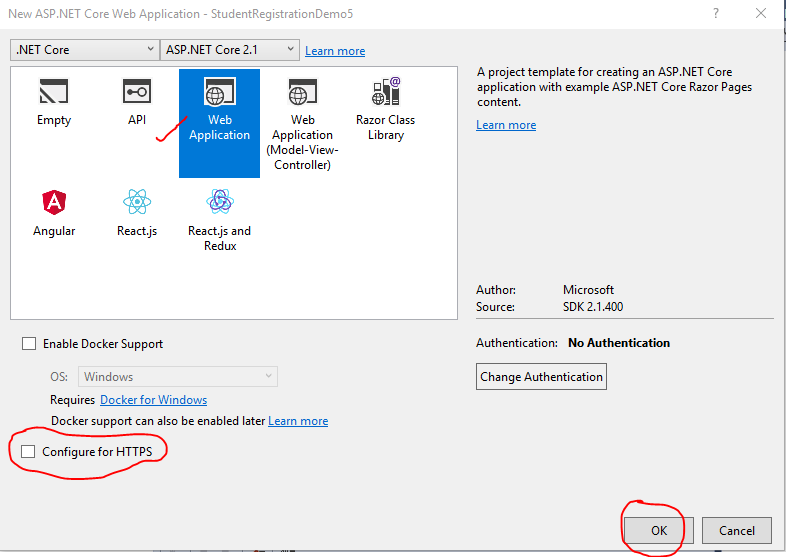
Task: Click the Razor Class Library label
Action: (385, 127)
